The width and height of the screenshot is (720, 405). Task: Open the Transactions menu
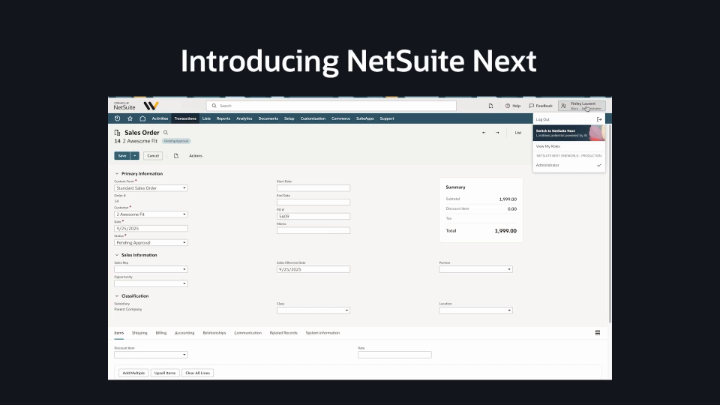(x=186, y=118)
